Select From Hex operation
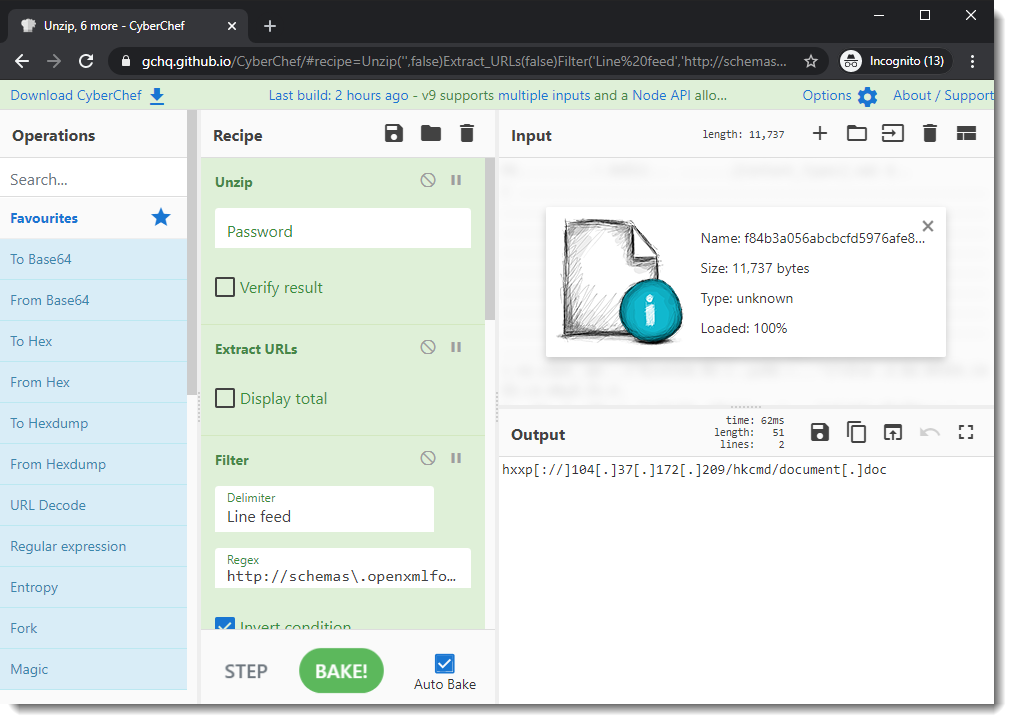The height and width of the screenshot is (724, 1014). (93, 383)
